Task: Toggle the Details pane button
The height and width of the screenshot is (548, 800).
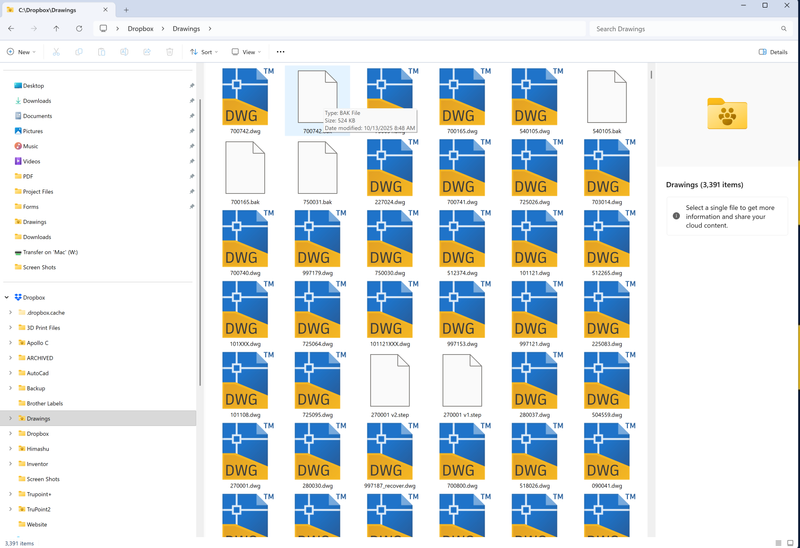Action: (773, 52)
